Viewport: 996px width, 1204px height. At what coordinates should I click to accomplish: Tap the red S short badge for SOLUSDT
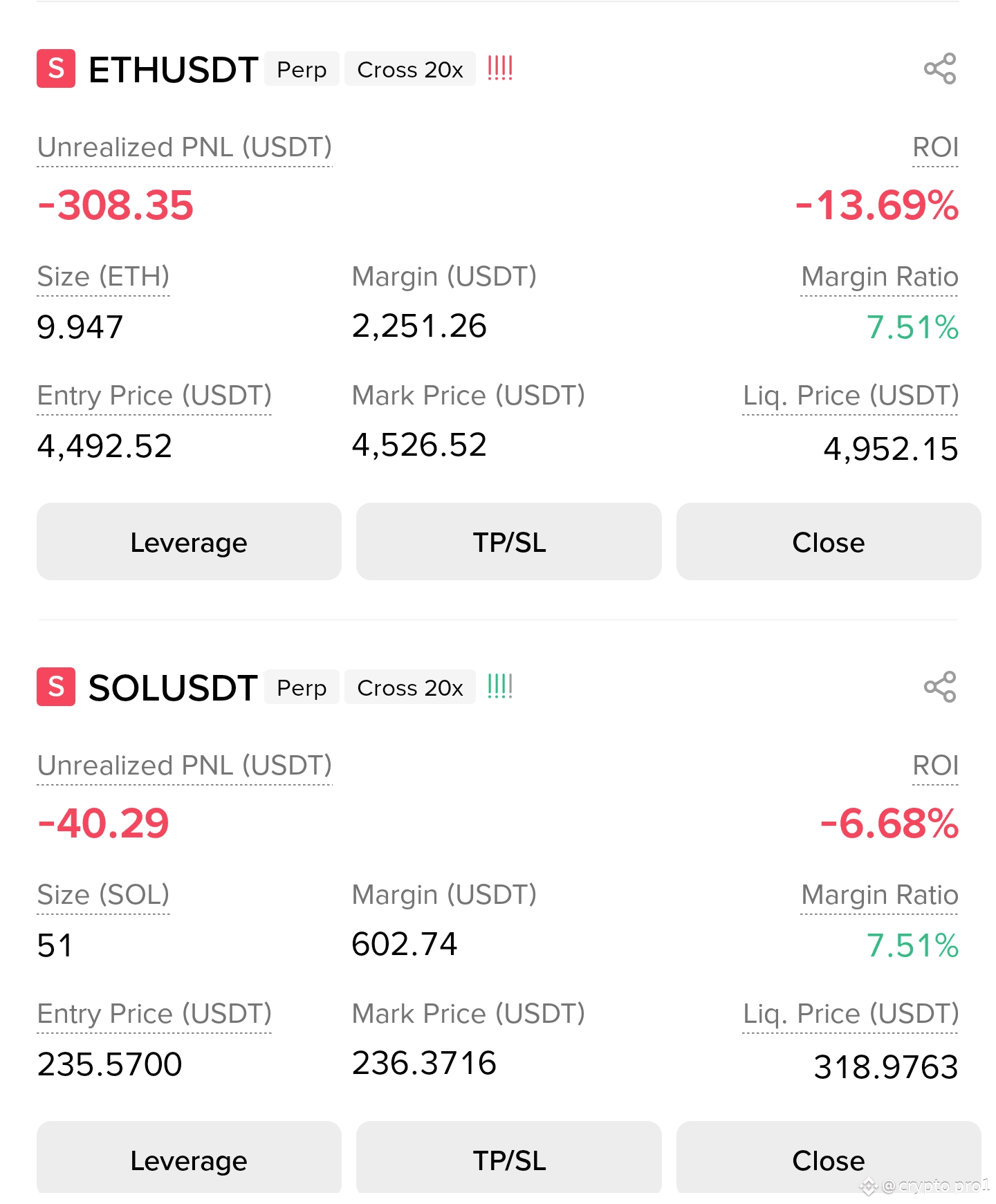click(x=56, y=687)
